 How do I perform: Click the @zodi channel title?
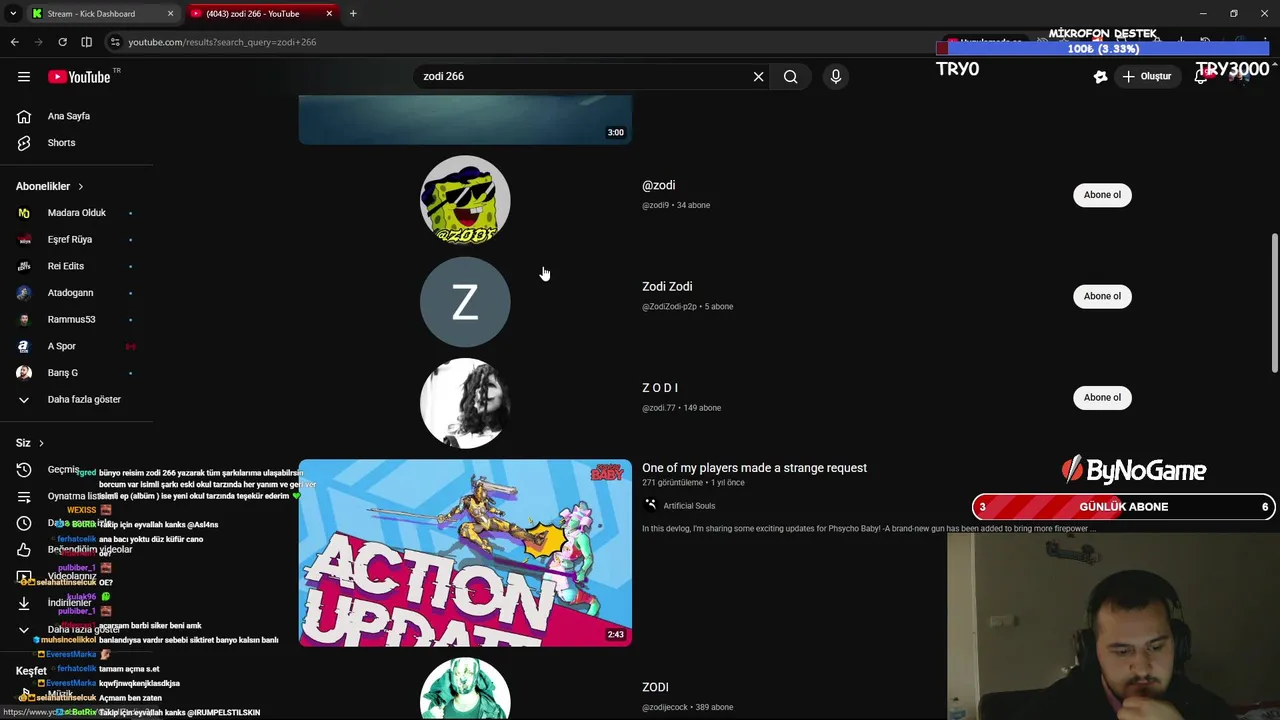click(x=658, y=185)
